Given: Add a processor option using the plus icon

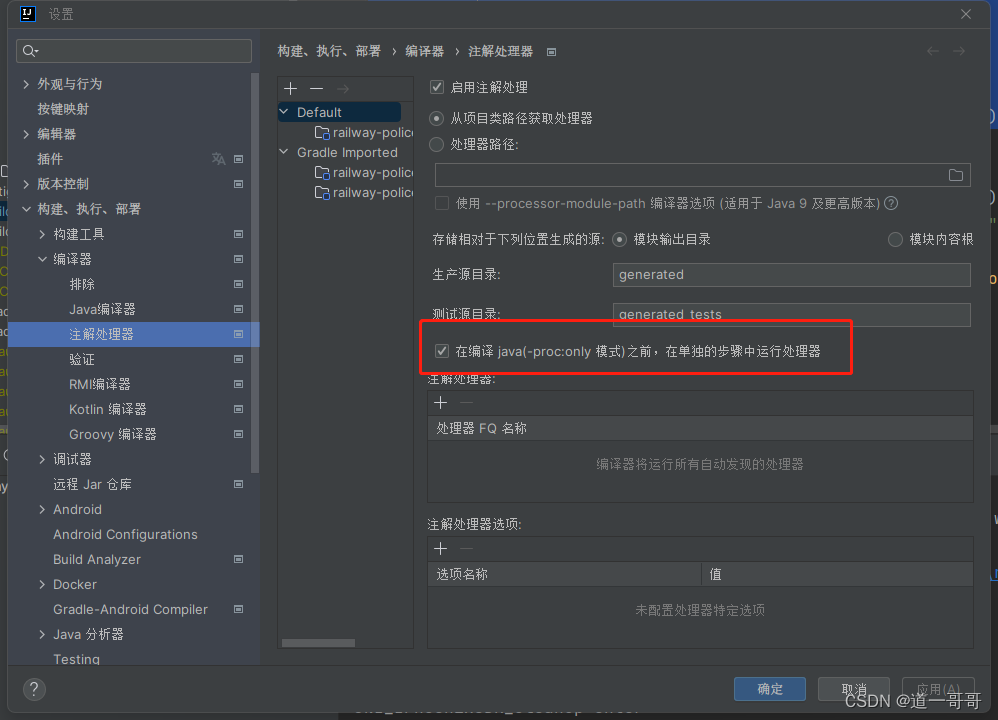Looking at the screenshot, I should [x=440, y=548].
